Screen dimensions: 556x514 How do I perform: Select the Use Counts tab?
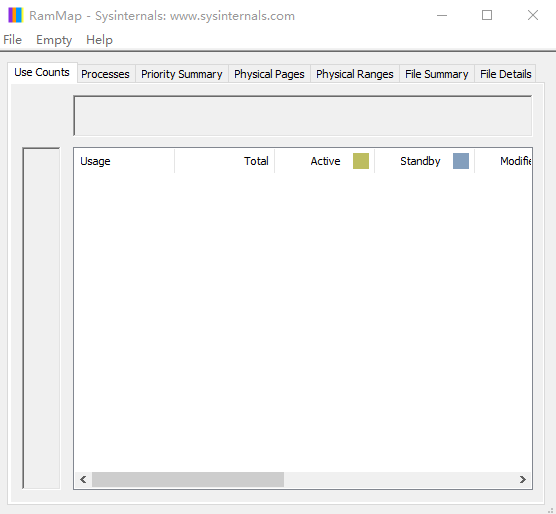(42, 72)
